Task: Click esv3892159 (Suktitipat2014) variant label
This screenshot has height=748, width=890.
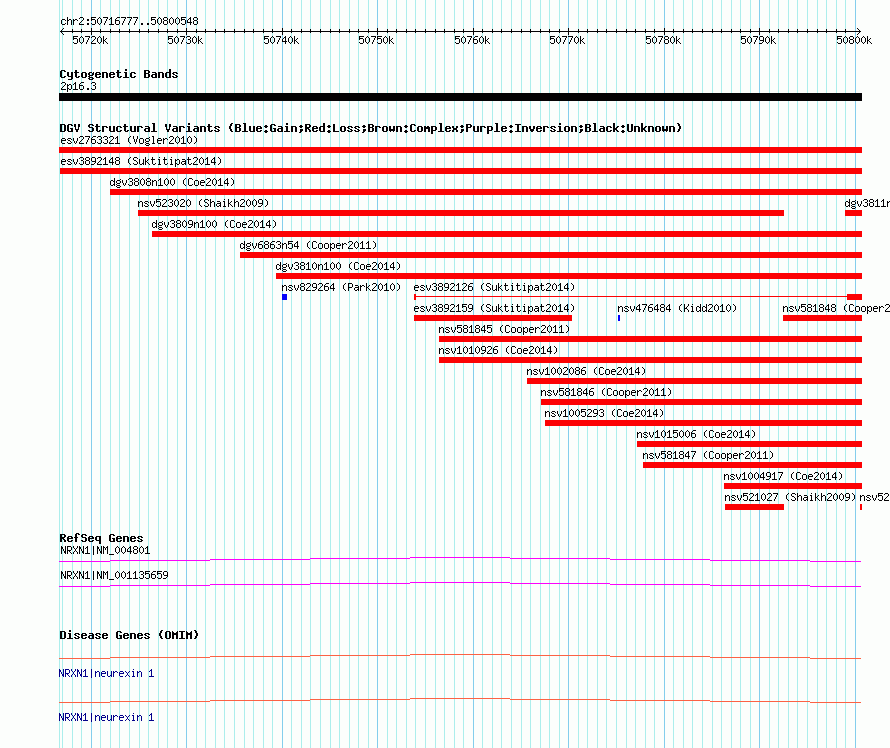Action: coord(494,308)
